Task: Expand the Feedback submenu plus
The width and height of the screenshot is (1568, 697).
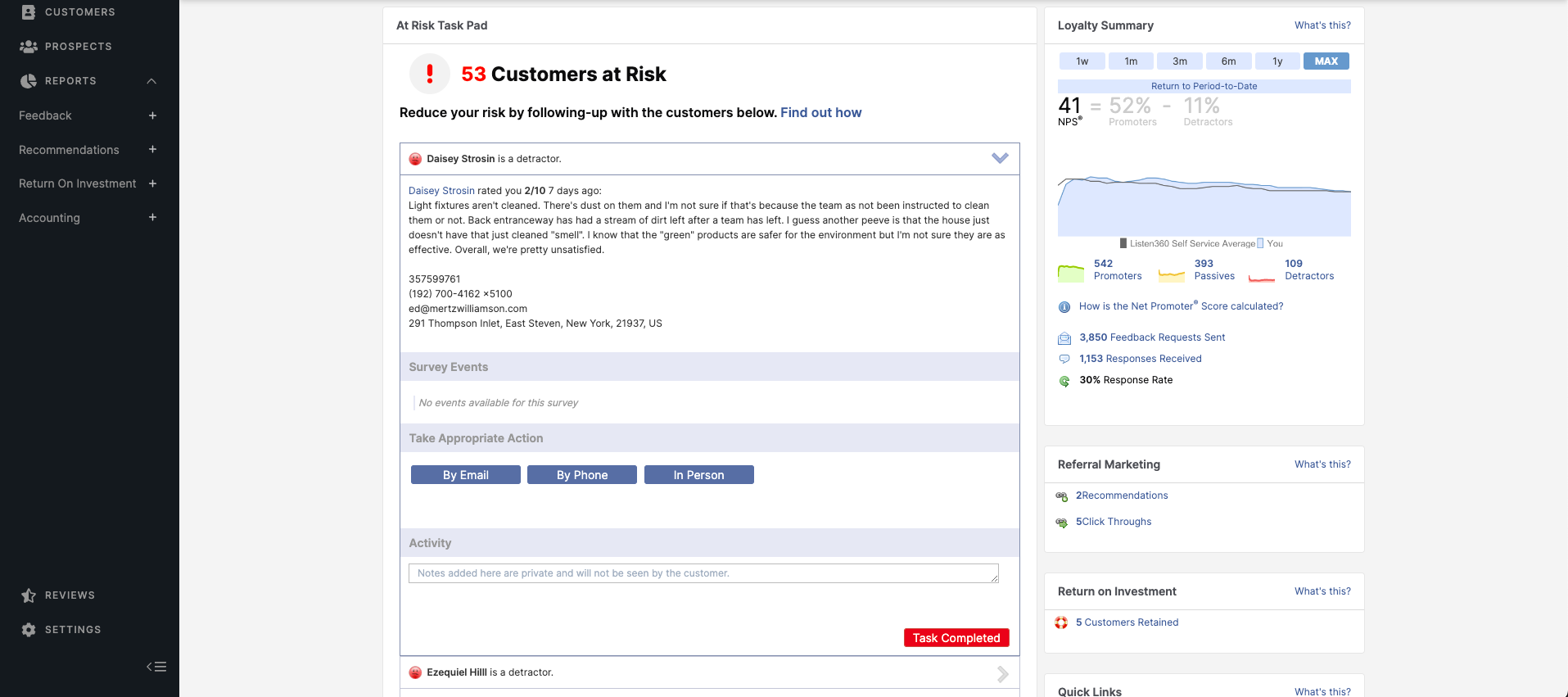Action: click(x=152, y=115)
